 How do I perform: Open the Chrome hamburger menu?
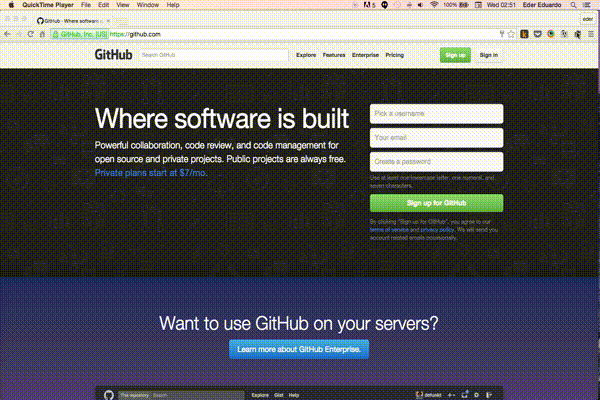[591, 34]
